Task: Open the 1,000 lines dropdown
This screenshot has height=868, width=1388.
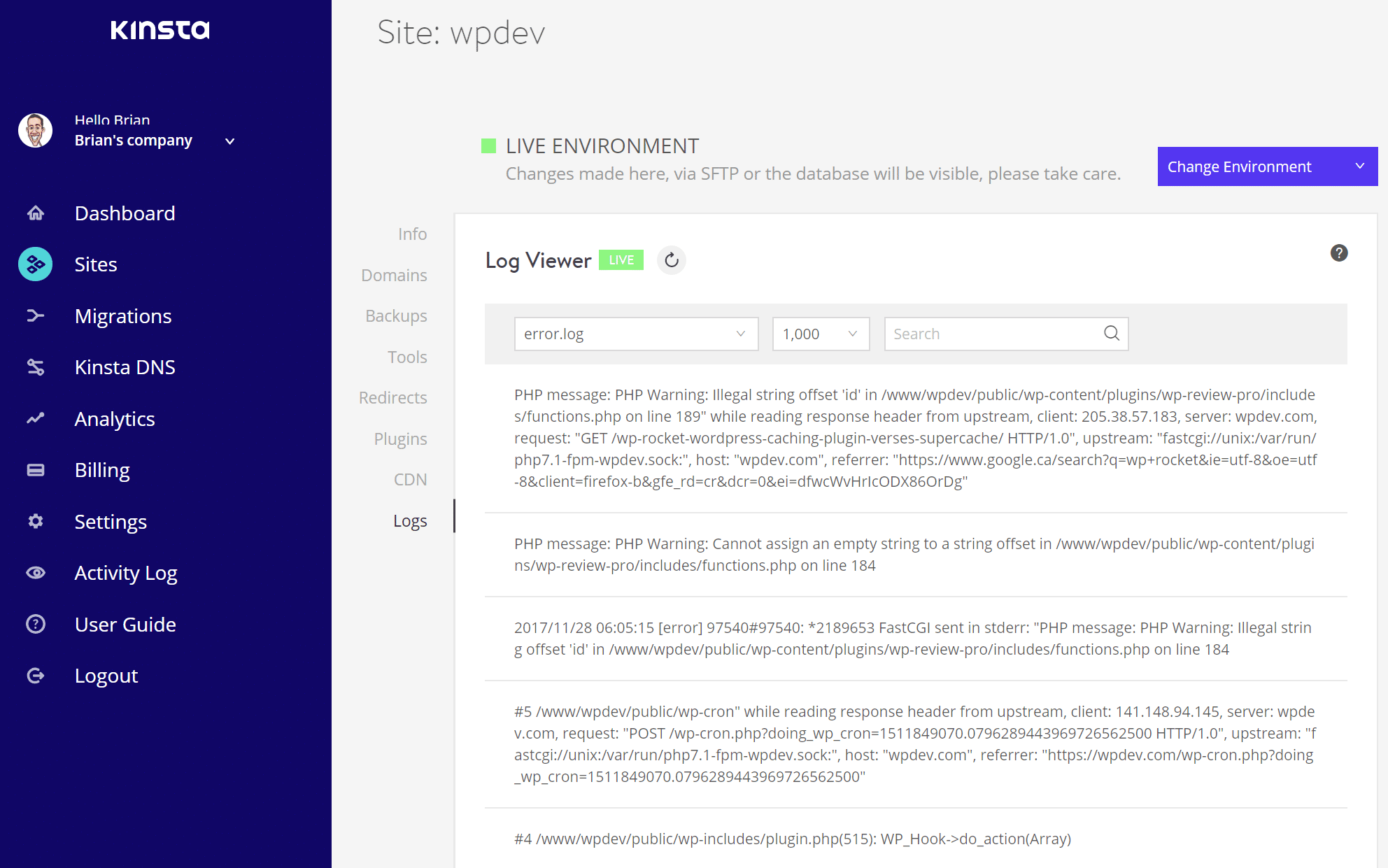Action: (x=820, y=334)
